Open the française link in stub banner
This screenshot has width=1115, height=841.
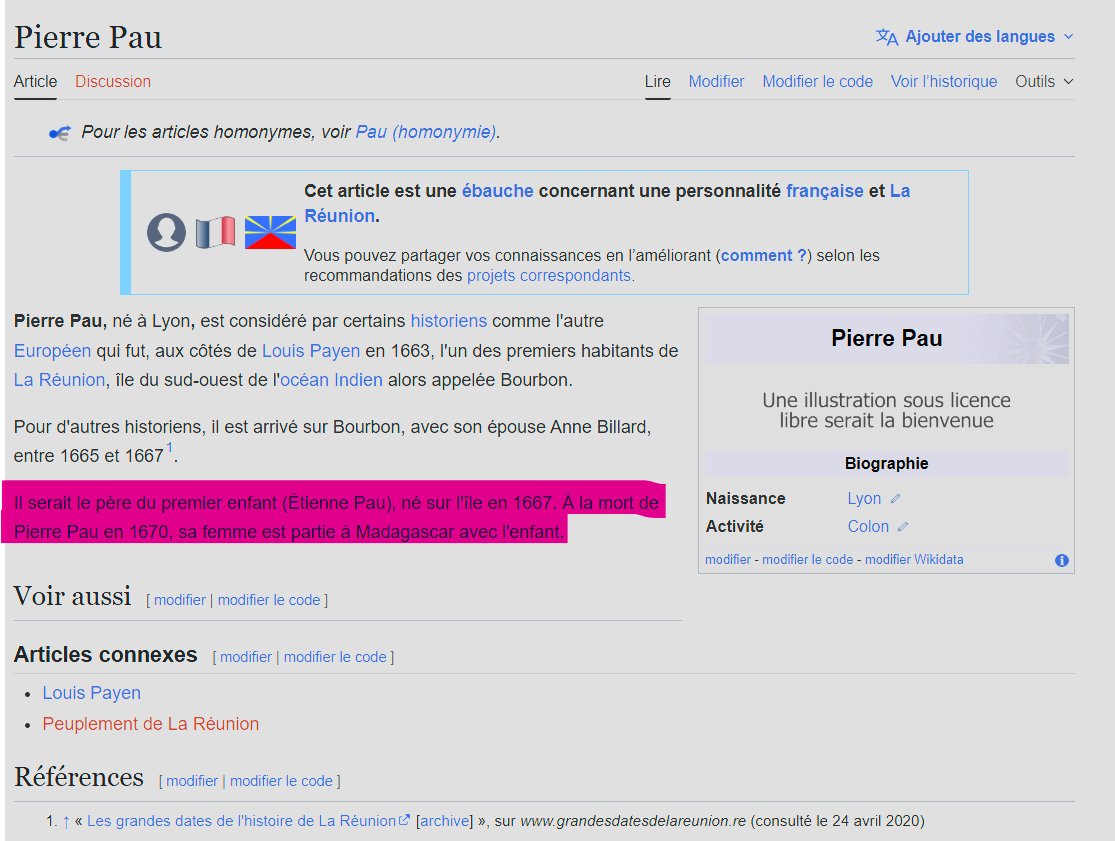click(824, 191)
